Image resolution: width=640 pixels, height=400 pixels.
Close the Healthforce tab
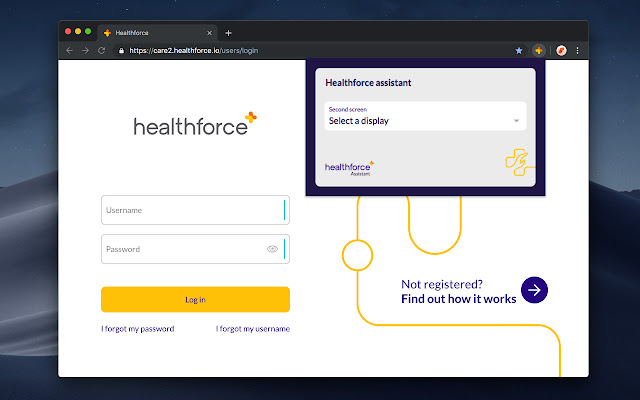pyautogui.click(x=208, y=33)
